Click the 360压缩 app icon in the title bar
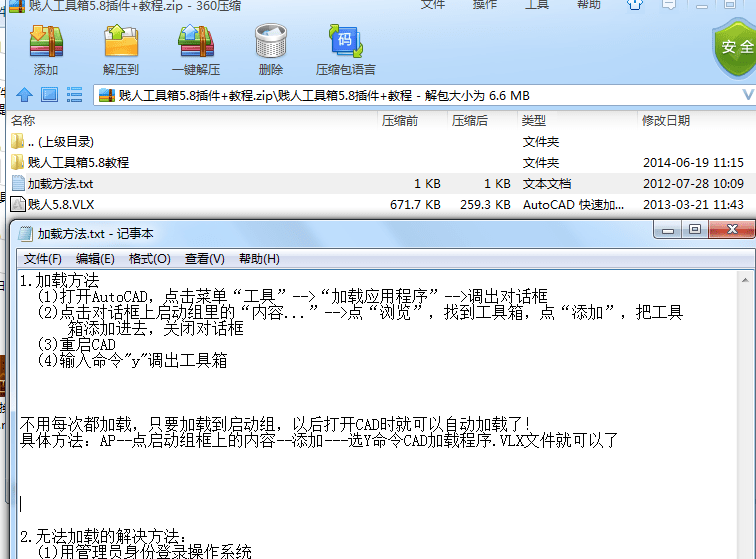 click(x=17, y=6)
